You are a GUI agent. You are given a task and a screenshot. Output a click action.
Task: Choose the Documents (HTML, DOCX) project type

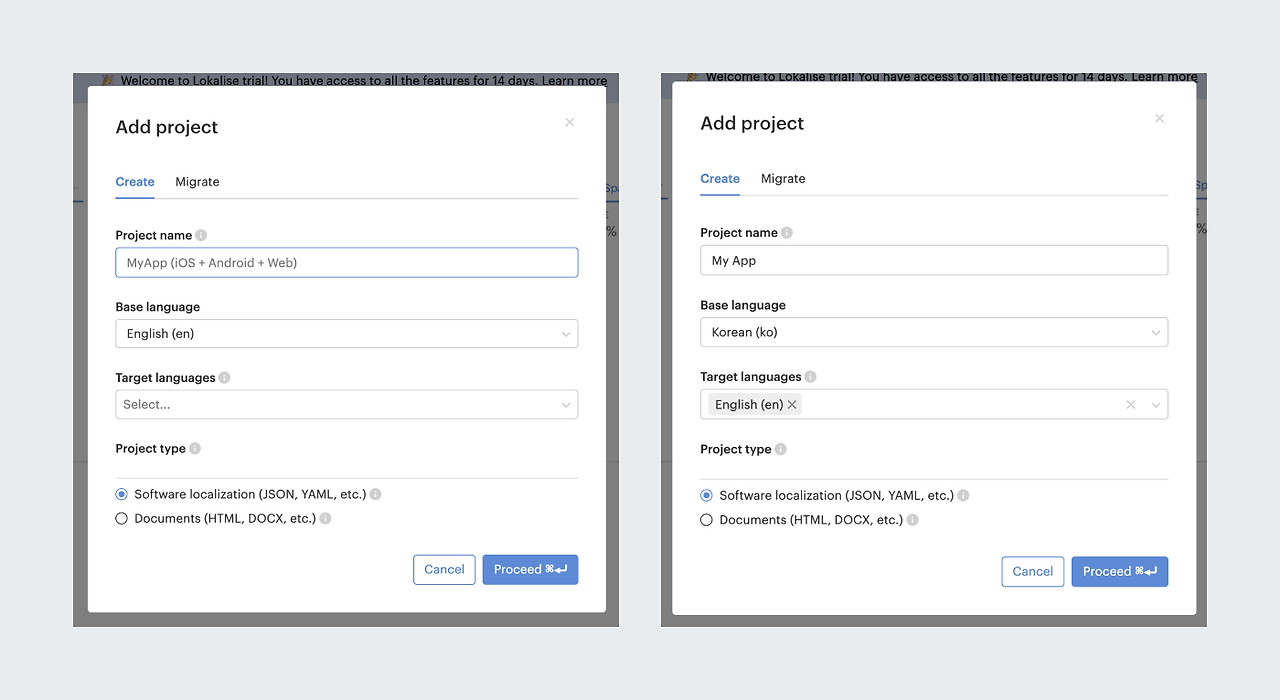[121, 518]
